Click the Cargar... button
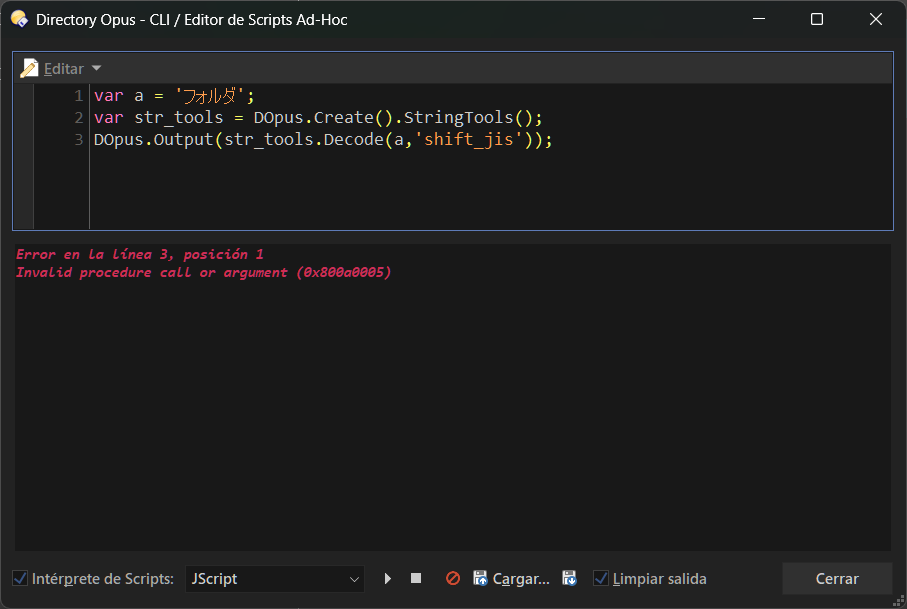Screen dimensions: 907x609 tap(511, 578)
